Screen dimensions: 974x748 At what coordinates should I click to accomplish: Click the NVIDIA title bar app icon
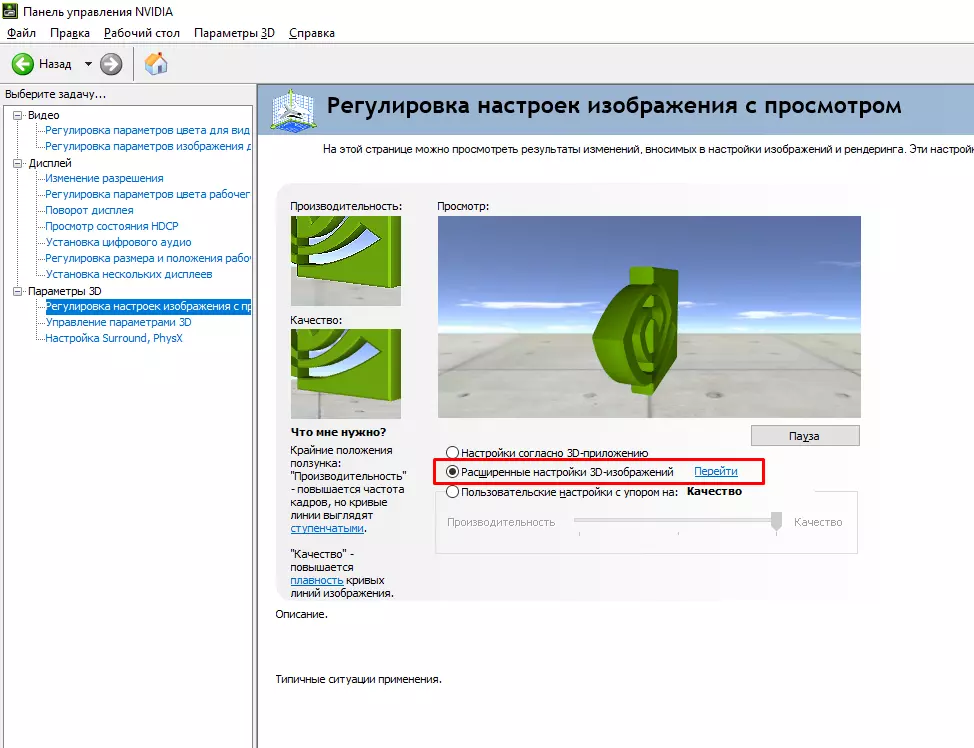(10, 11)
